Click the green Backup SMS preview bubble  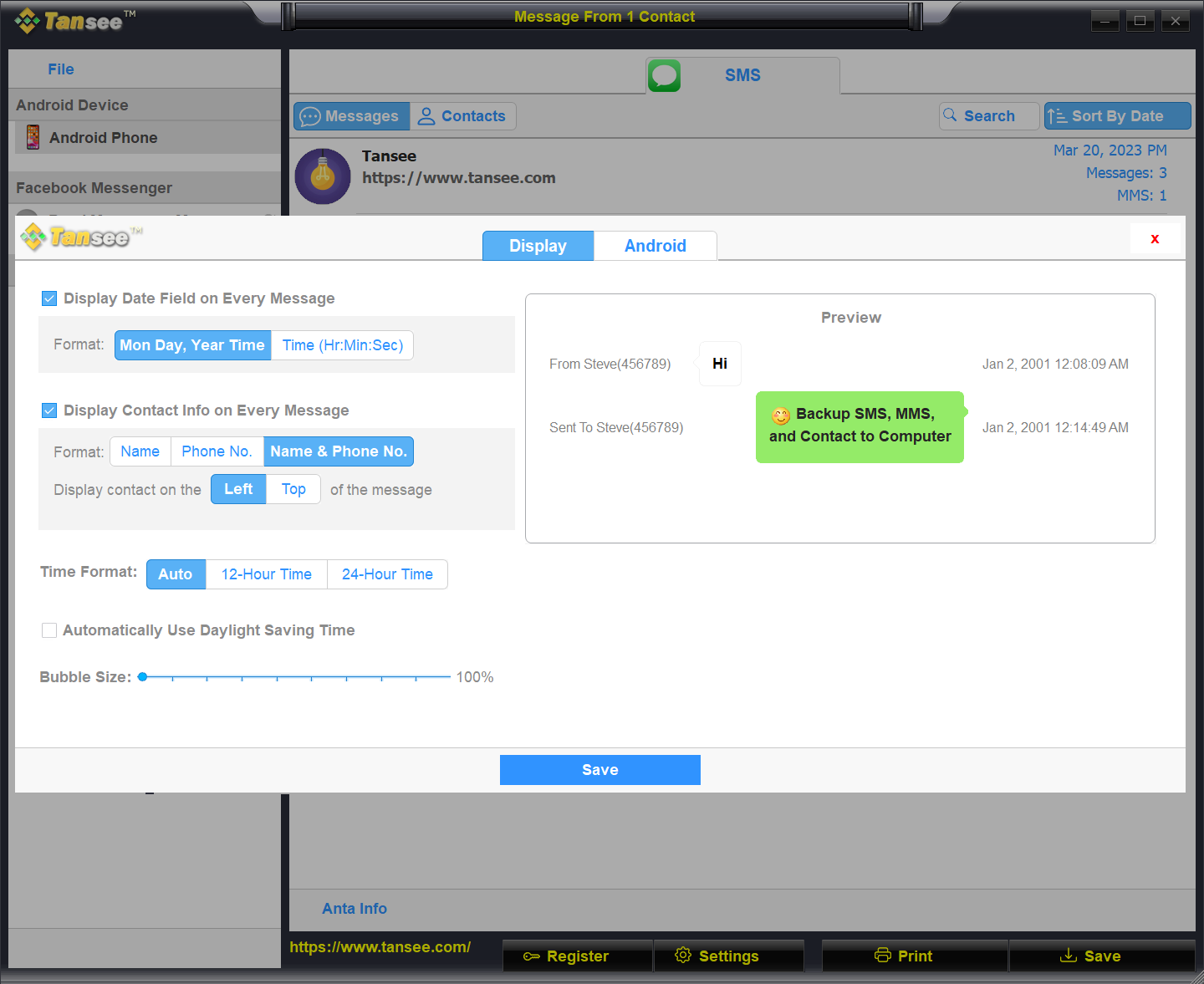click(860, 426)
